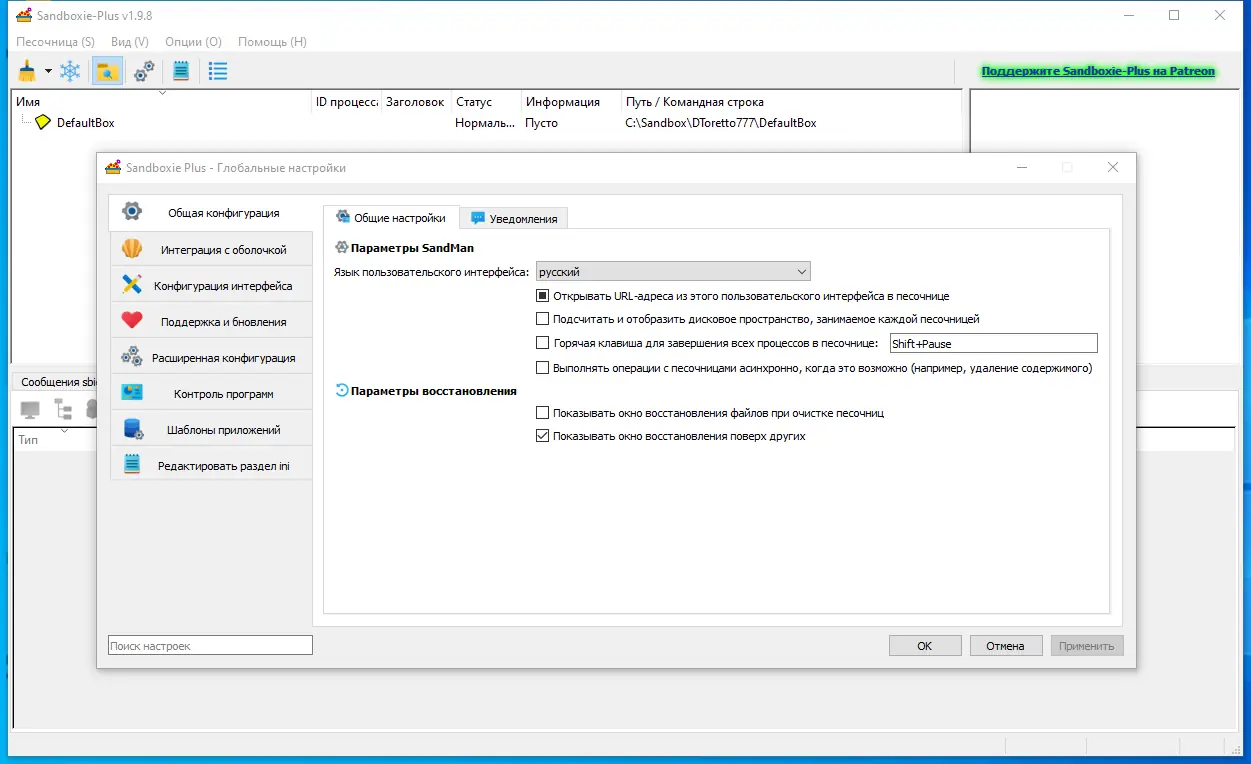Viewport: 1251px width, 764px height.
Task: Open the Поддержите Sandboxie-Plus на Patreon link
Action: coord(1098,71)
